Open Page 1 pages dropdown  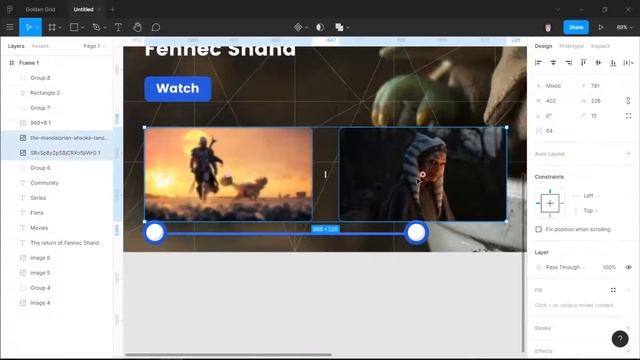click(94, 46)
